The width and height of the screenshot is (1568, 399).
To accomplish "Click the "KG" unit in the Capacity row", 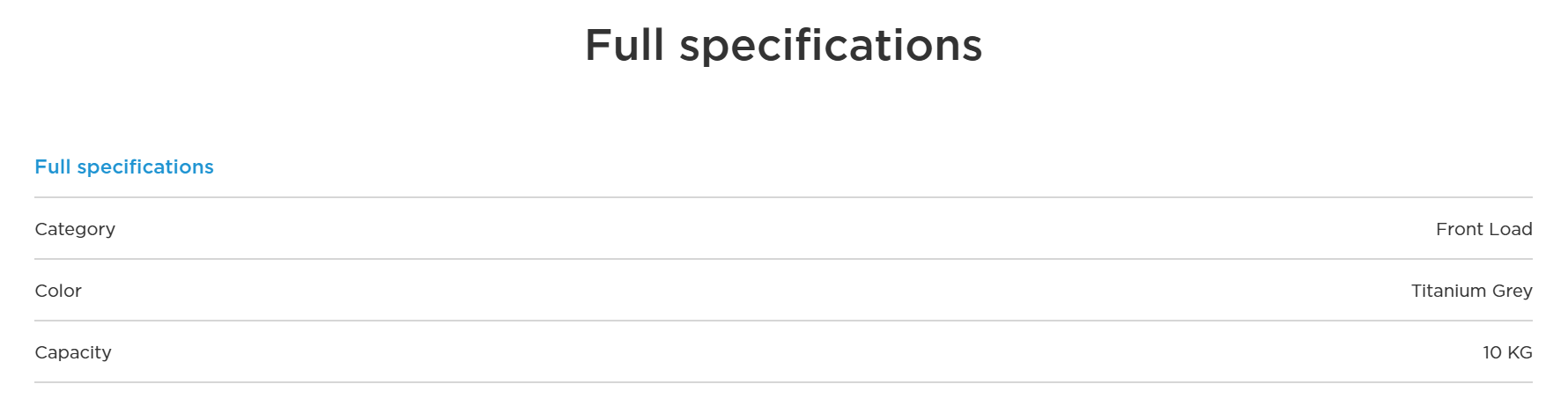I will 1520,352.
